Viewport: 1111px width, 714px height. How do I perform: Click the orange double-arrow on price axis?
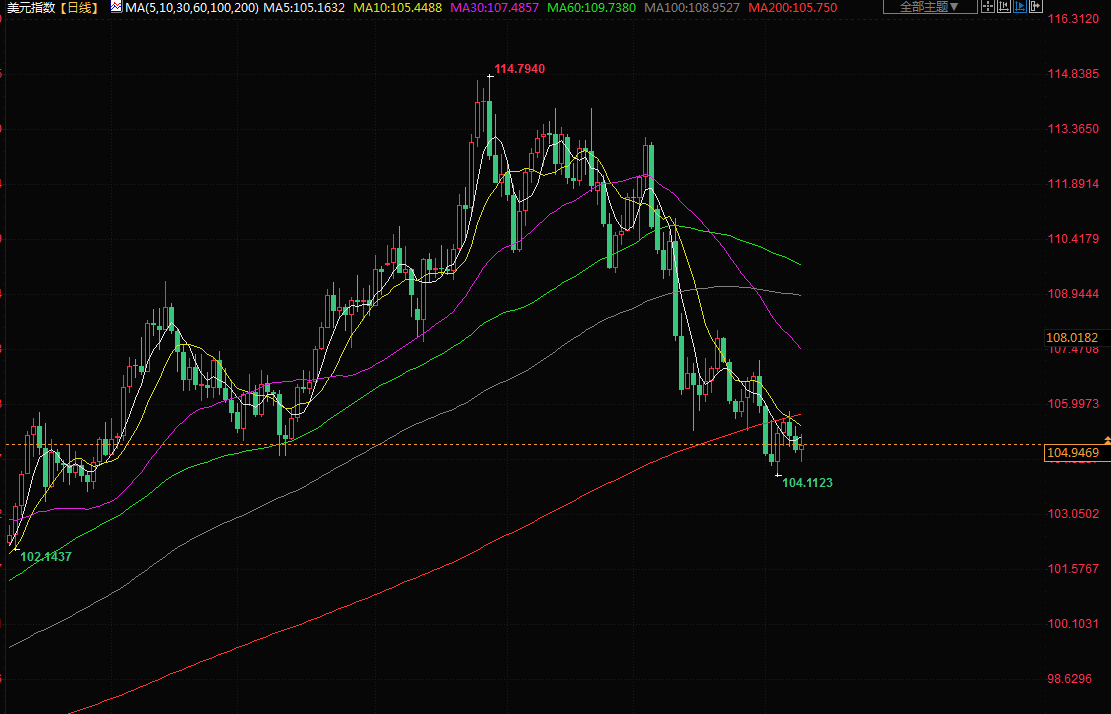(x=1106, y=440)
